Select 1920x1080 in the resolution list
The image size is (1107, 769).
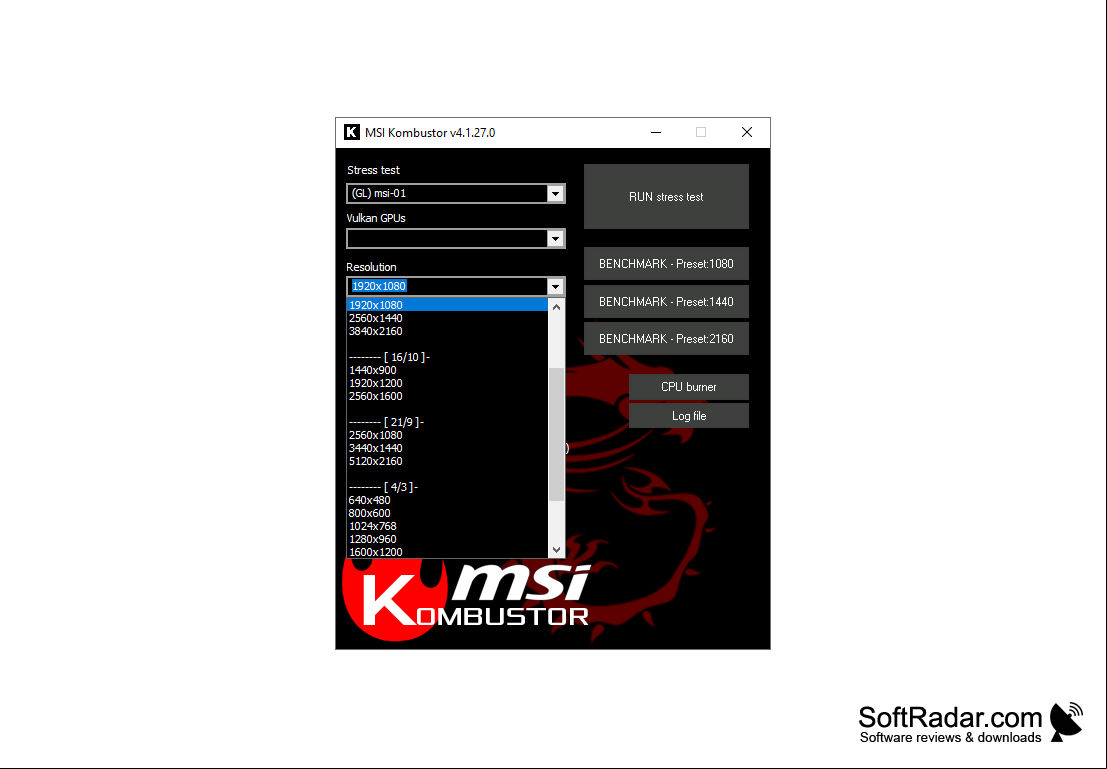(x=447, y=305)
